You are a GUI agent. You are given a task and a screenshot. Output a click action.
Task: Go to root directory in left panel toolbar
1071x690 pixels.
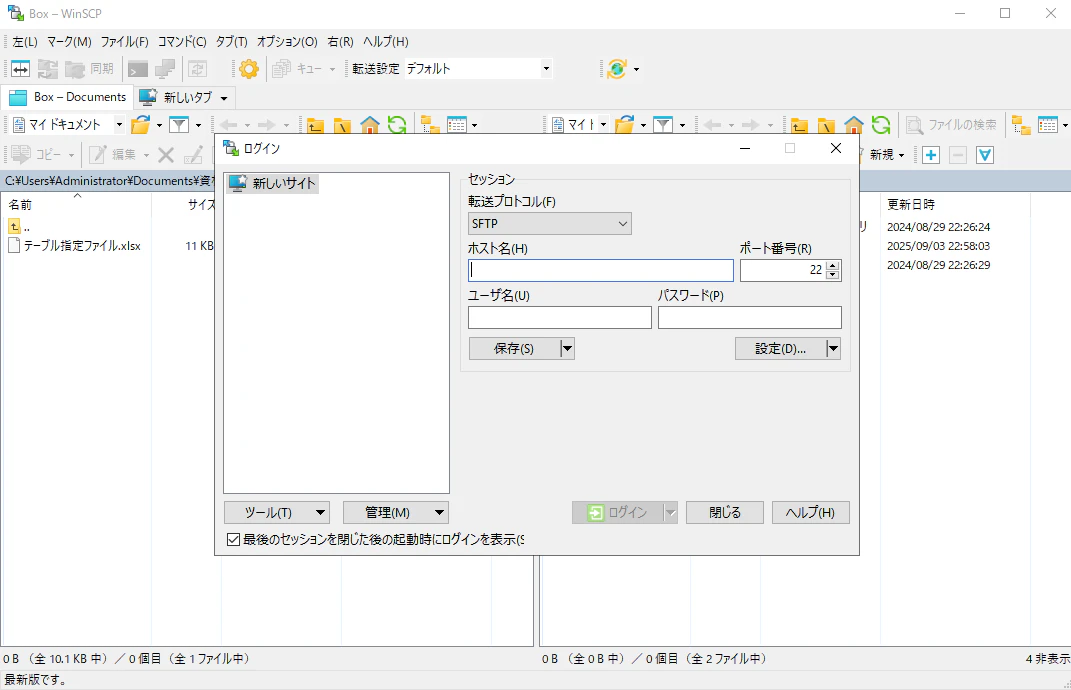point(342,124)
